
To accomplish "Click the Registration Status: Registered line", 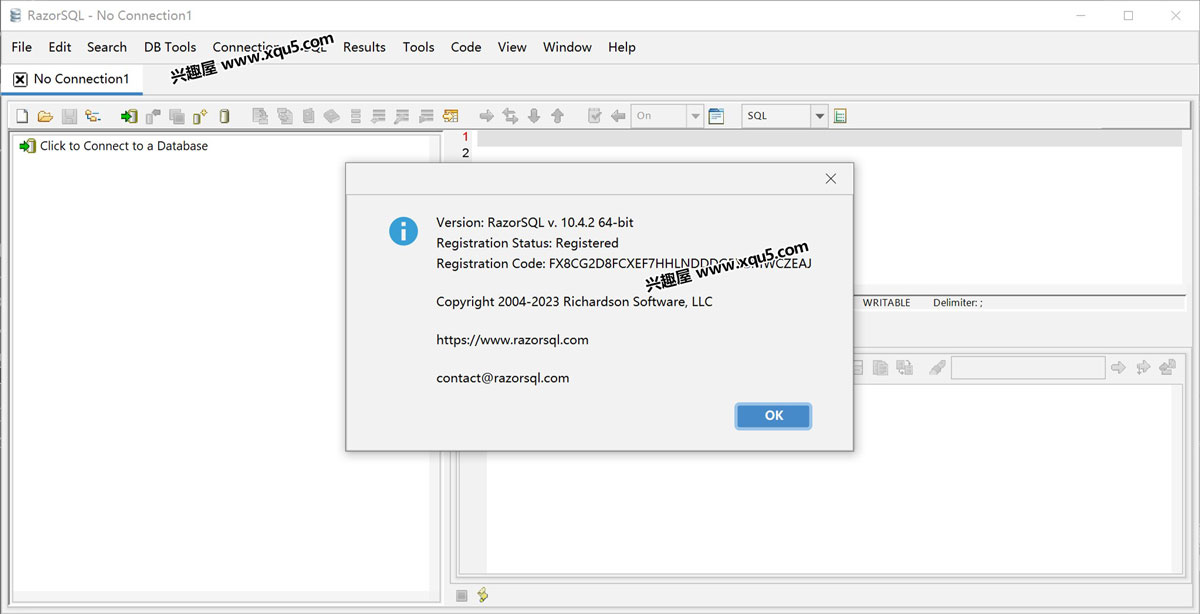I will 527,243.
